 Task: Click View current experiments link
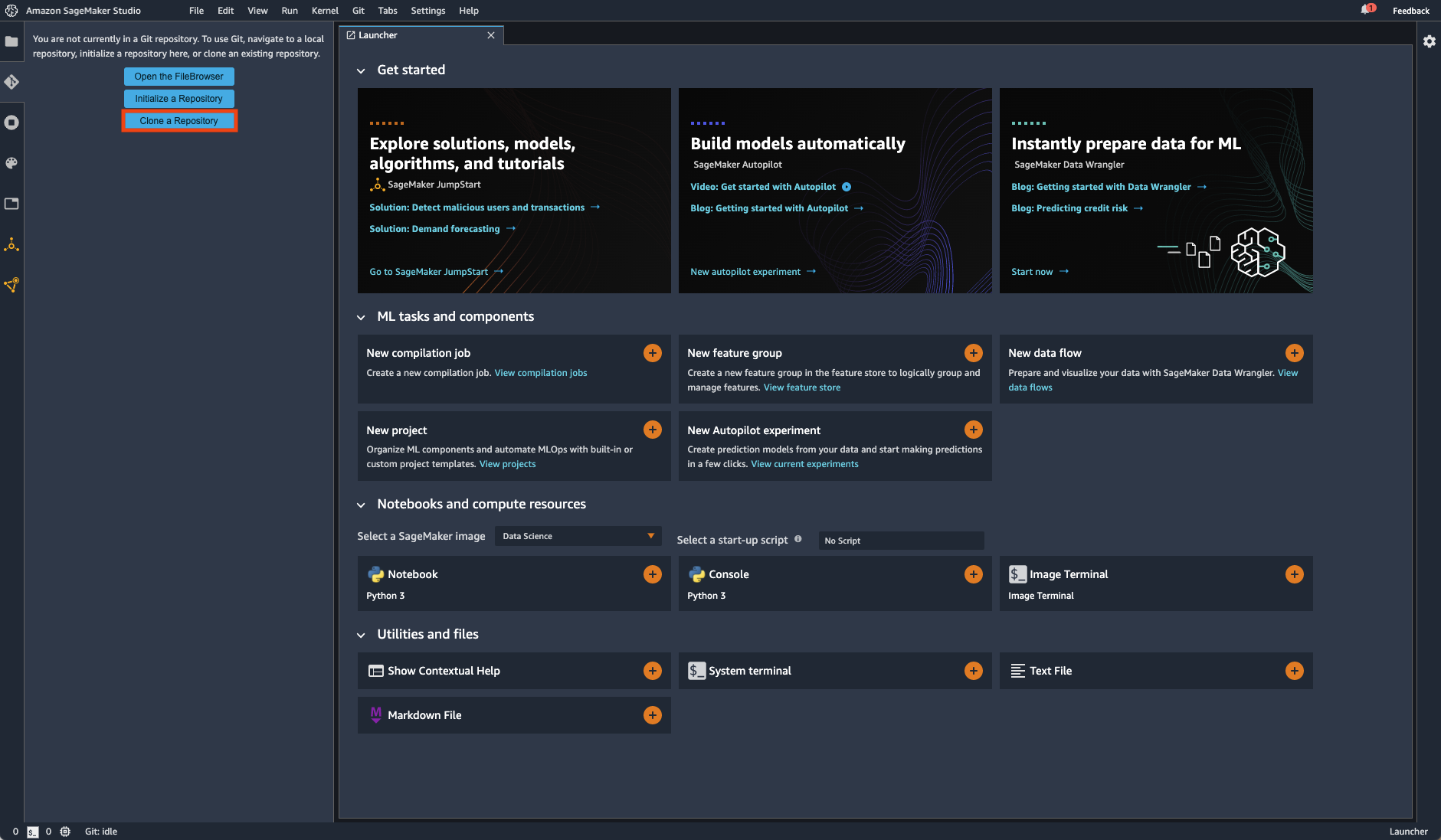tap(804, 464)
